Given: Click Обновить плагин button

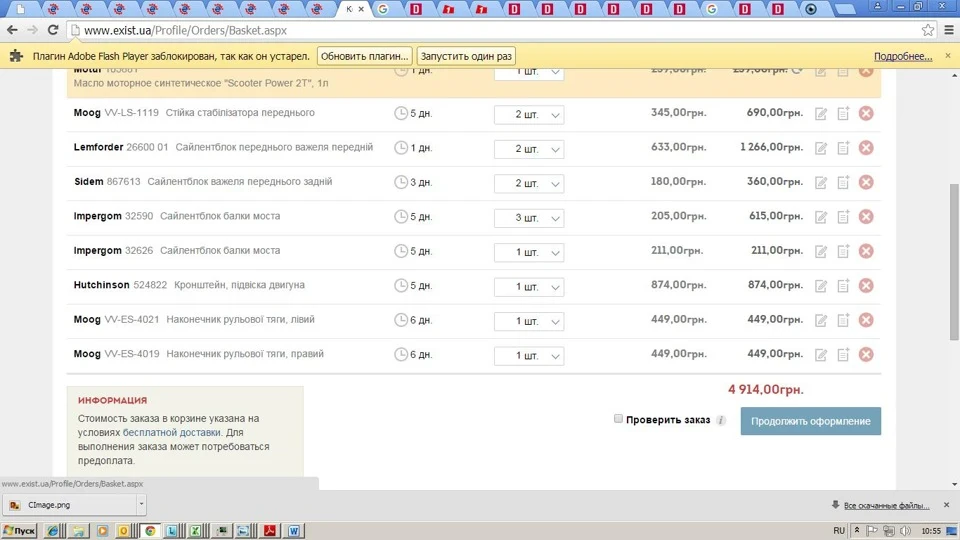Looking at the screenshot, I should (364, 56).
